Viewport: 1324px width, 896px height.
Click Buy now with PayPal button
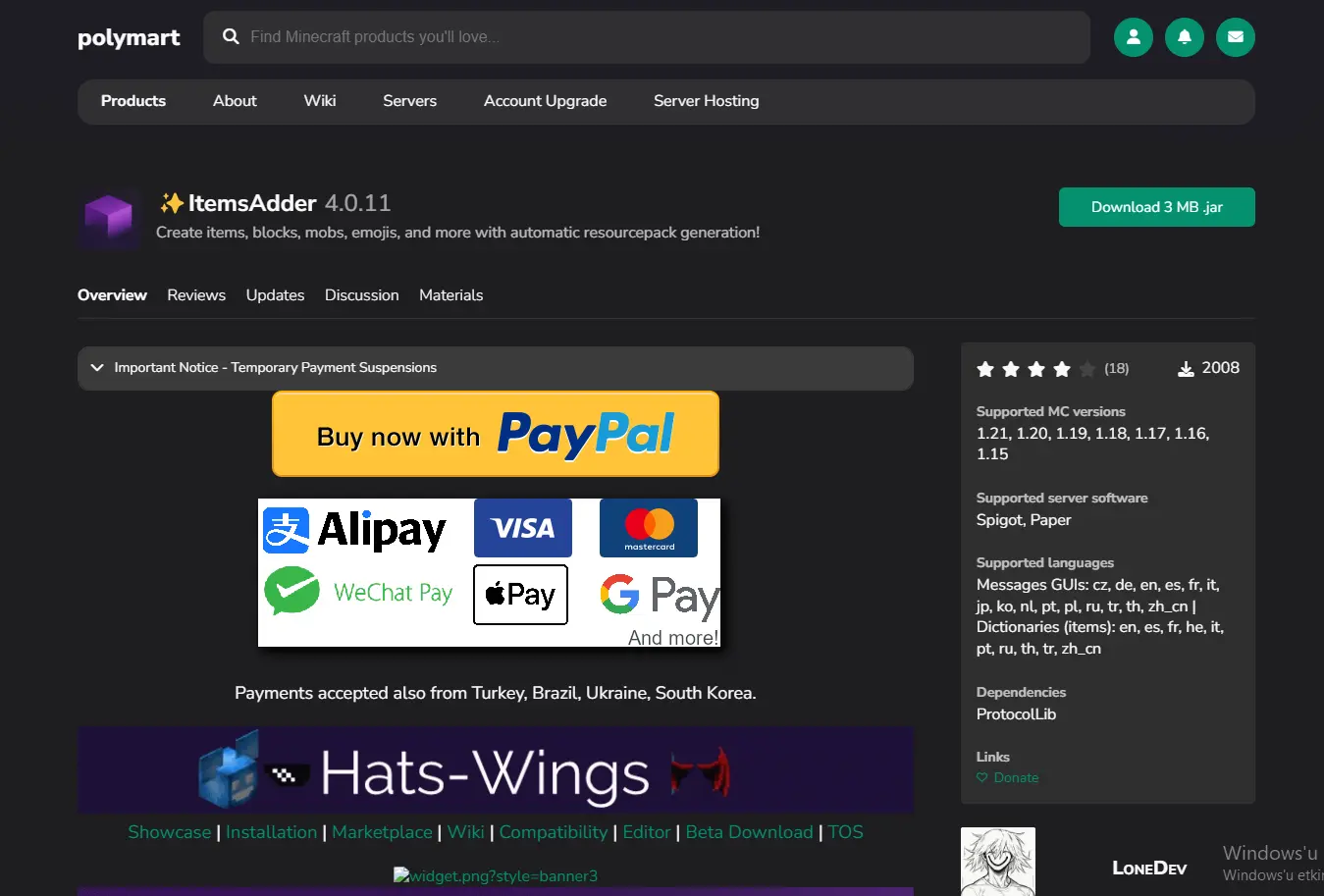tap(496, 434)
